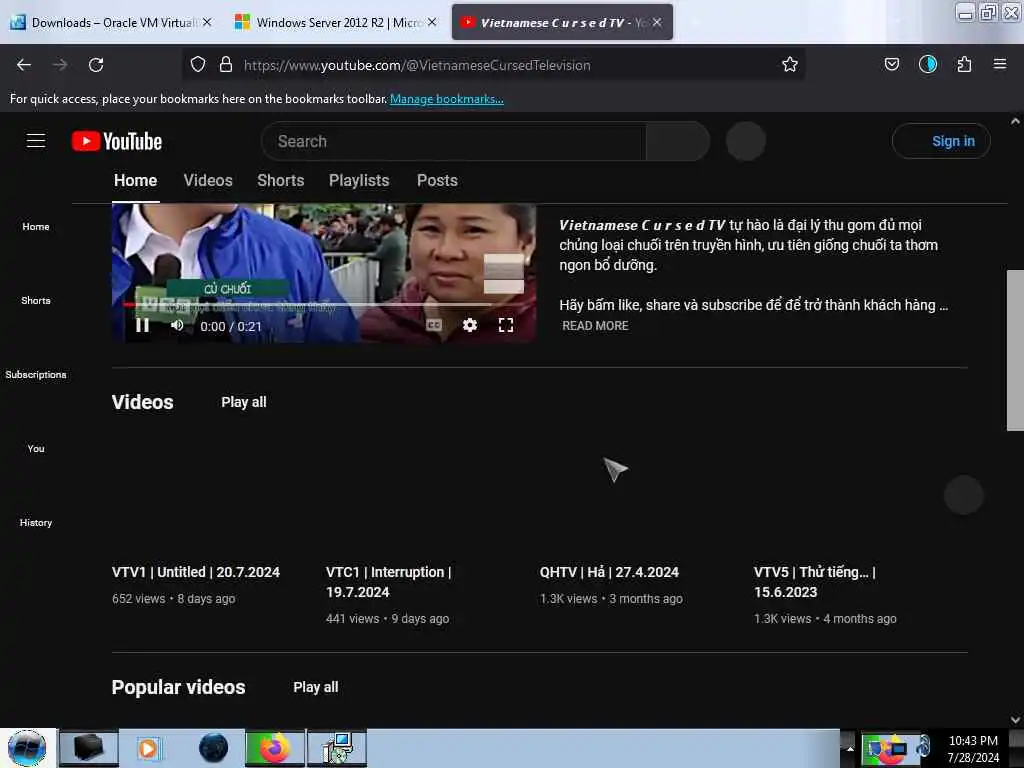Open video VTC1 | Interruption | 19.7.2024
Image resolution: width=1024 pixels, height=768 pixels.
pos(389,582)
